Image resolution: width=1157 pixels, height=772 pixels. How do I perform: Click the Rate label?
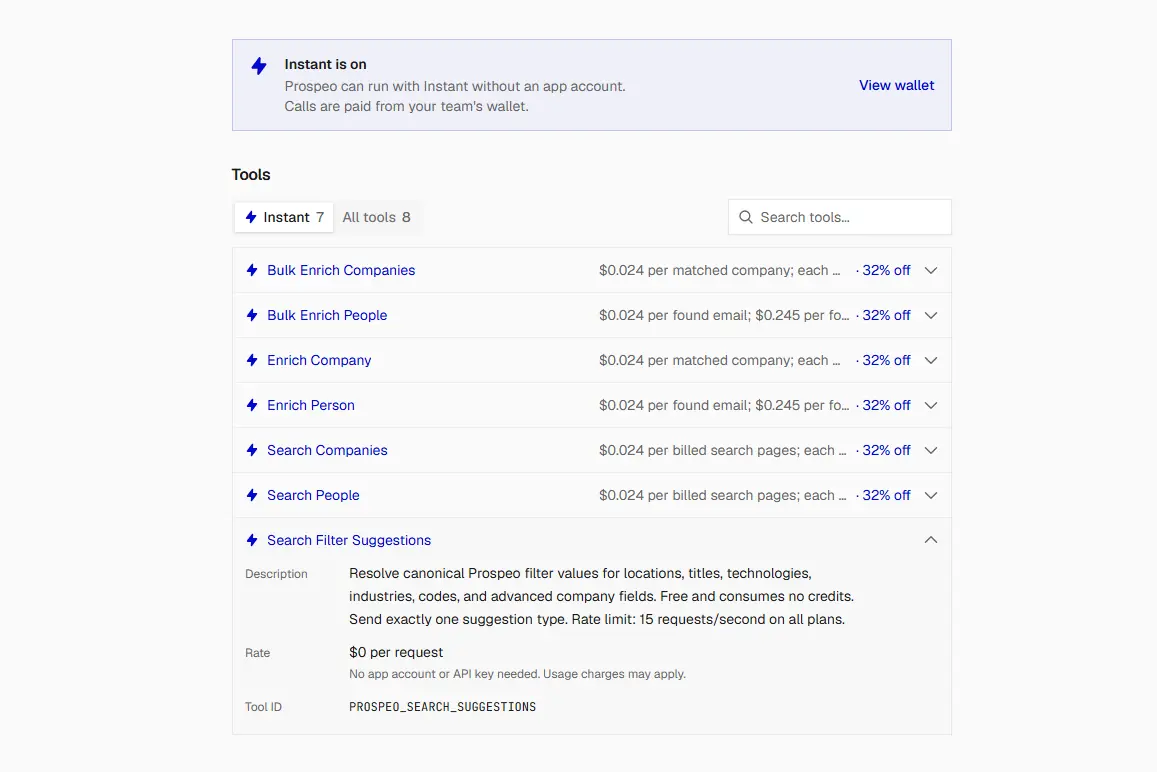pos(258,653)
